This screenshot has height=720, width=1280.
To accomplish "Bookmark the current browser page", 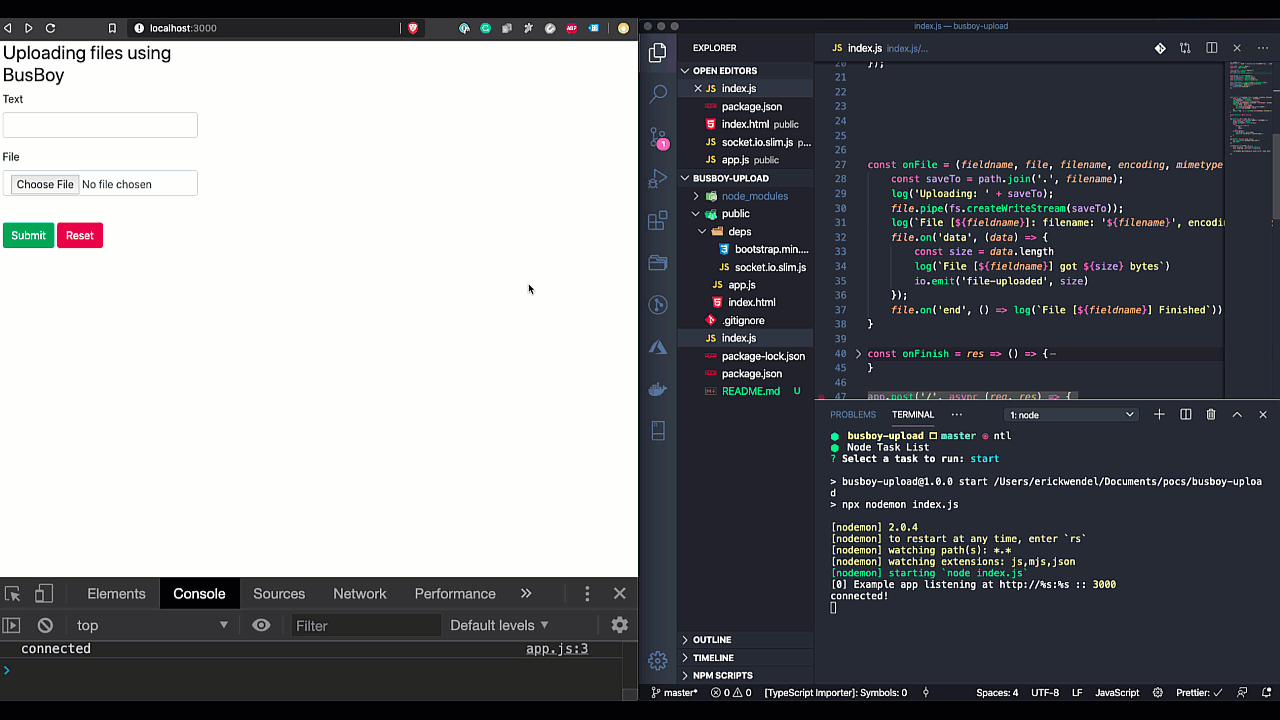I will [x=112, y=28].
